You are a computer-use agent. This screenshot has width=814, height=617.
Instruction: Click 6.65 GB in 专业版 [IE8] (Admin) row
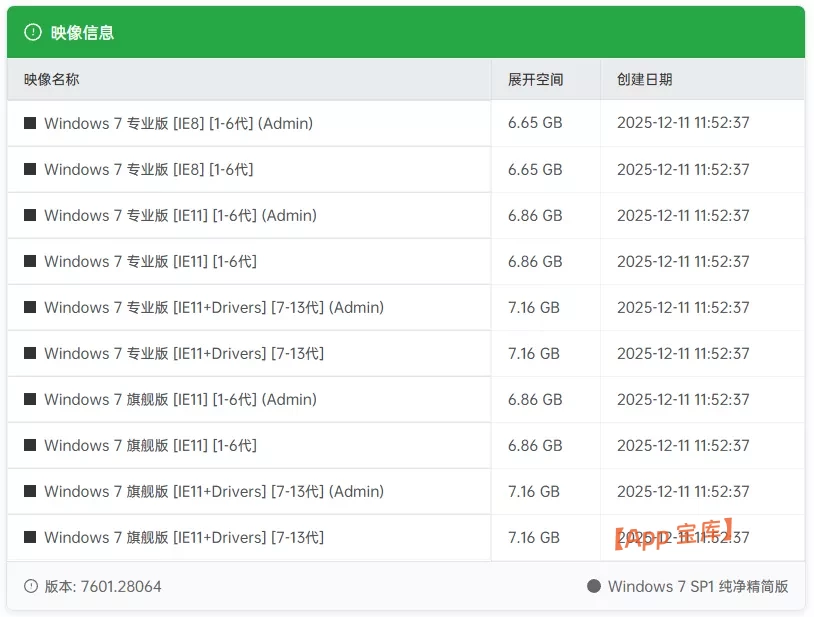[535, 123]
